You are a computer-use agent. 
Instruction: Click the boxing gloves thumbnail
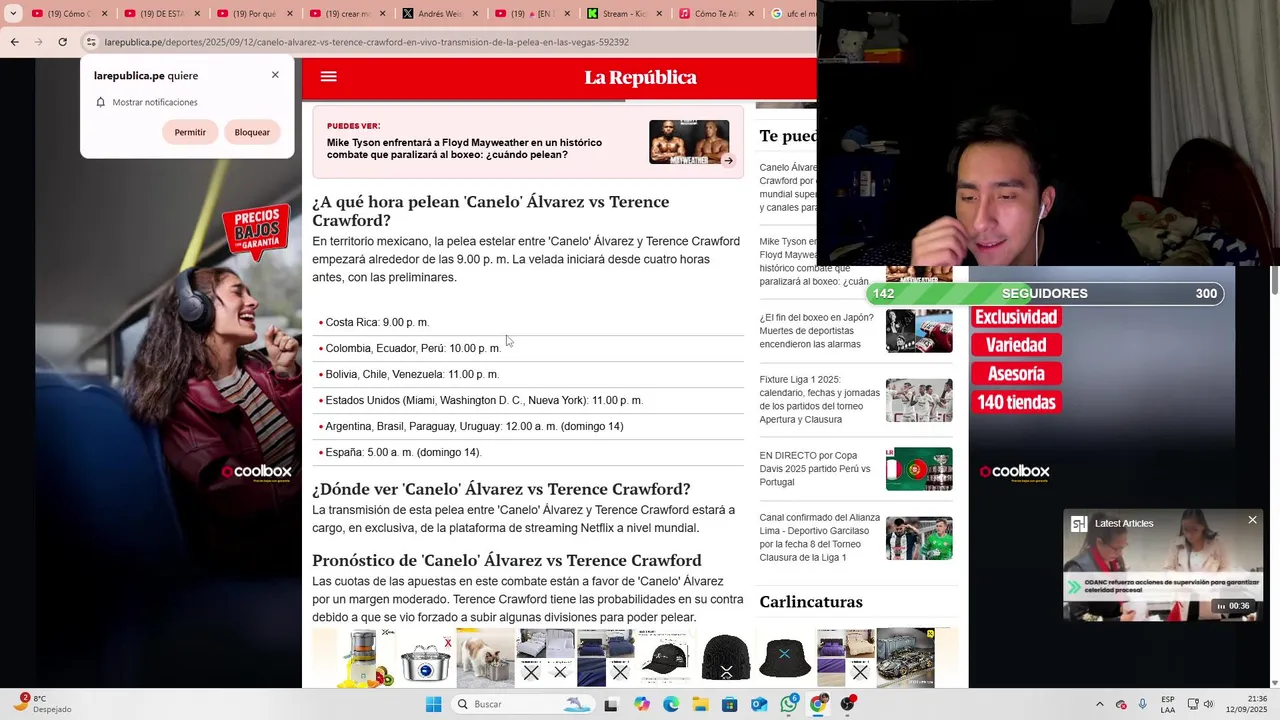pos(919,331)
